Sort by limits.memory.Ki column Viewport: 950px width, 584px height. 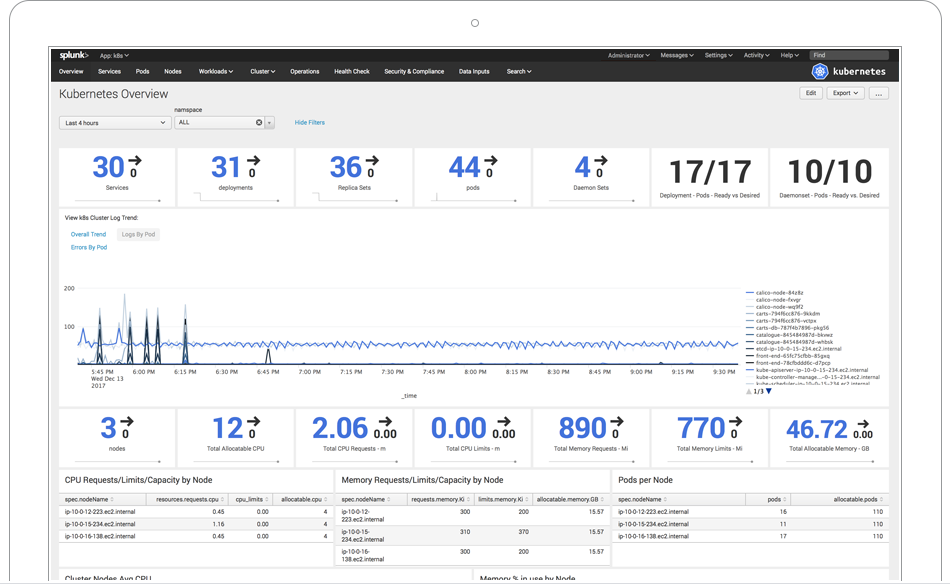coord(503,500)
